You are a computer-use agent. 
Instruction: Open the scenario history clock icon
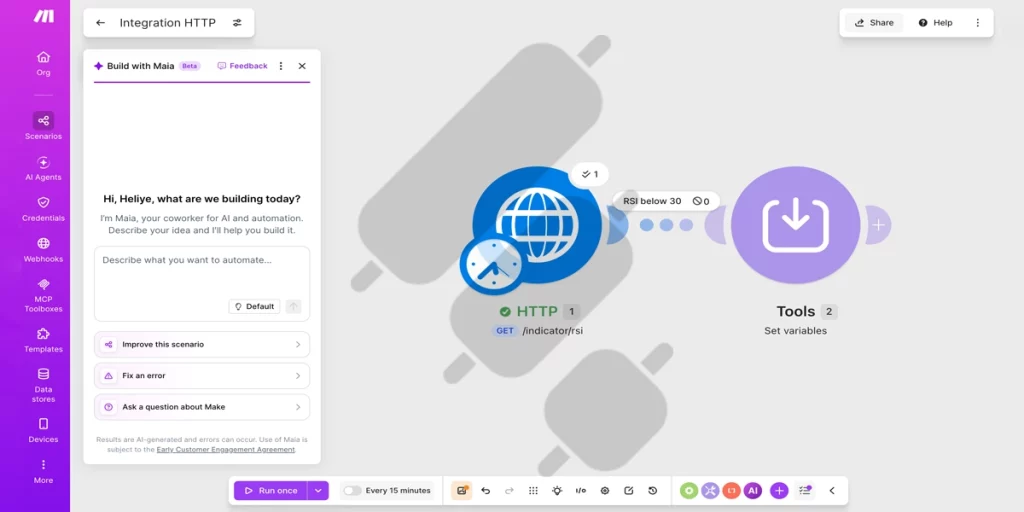(652, 490)
